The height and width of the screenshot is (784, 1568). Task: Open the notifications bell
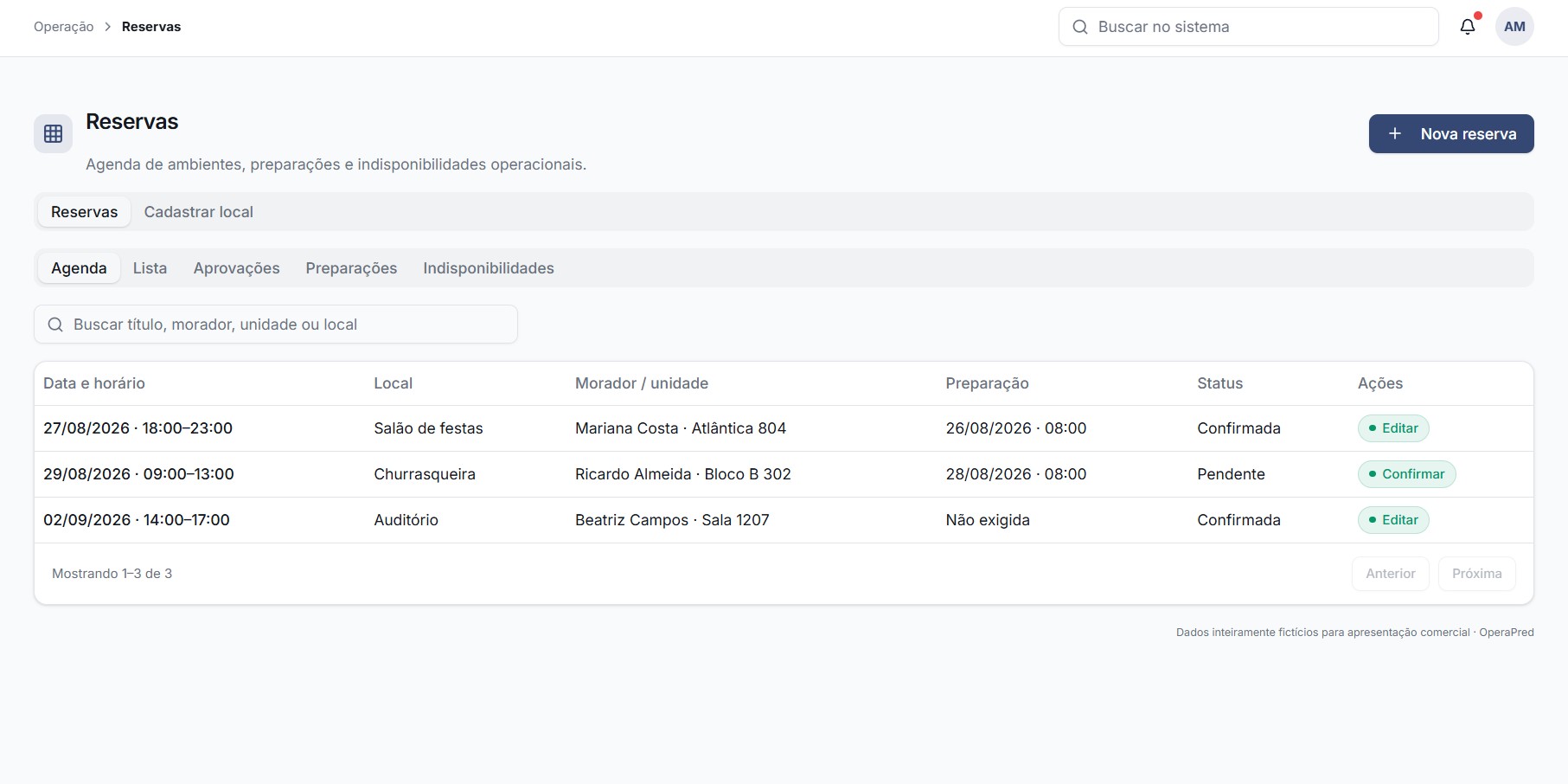[1468, 27]
